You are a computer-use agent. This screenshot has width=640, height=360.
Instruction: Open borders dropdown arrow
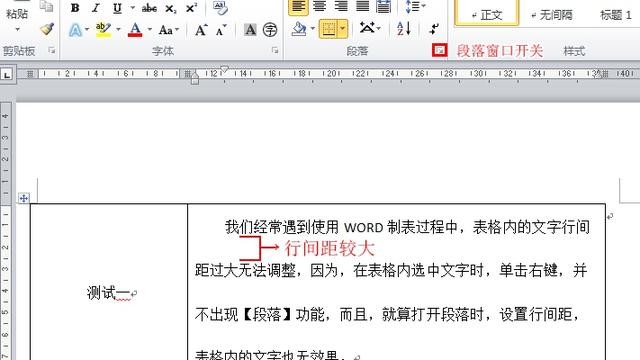click(x=343, y=29)
